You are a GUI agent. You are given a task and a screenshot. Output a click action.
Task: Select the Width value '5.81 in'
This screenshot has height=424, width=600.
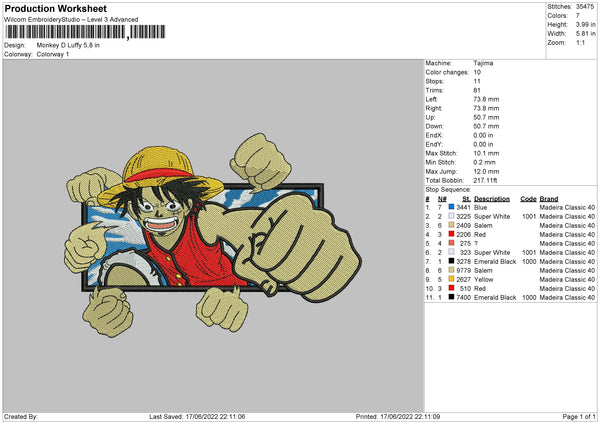click(586, 34)
